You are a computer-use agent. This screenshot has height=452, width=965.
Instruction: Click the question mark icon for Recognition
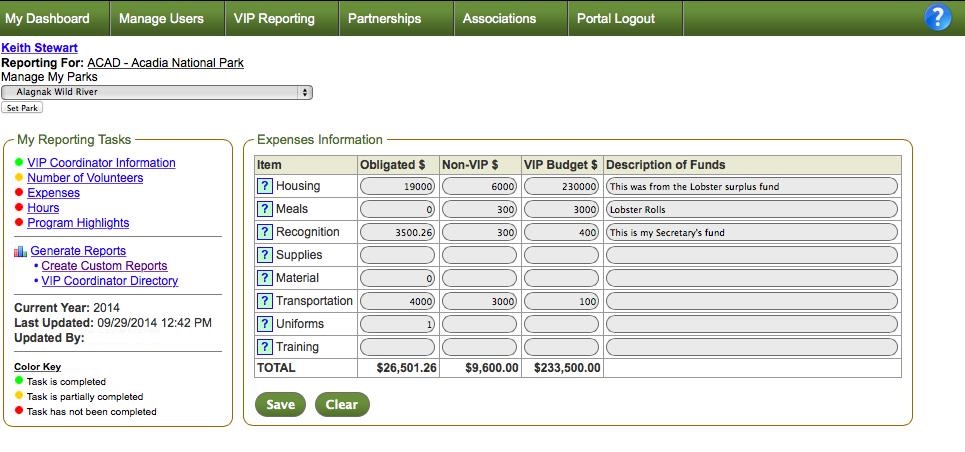[x=265, y=232]
